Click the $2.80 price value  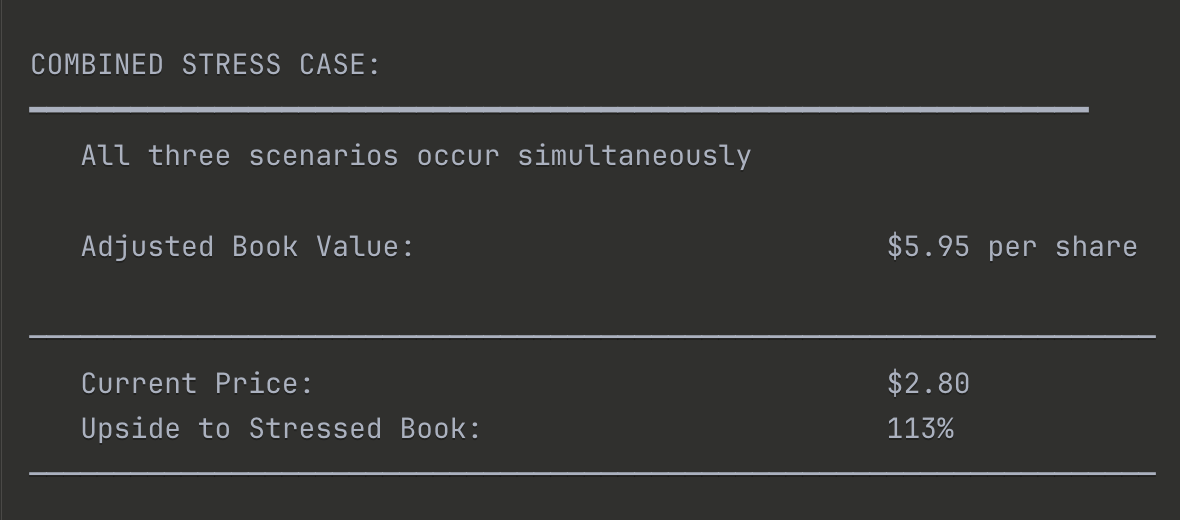(x=928, y=384)
